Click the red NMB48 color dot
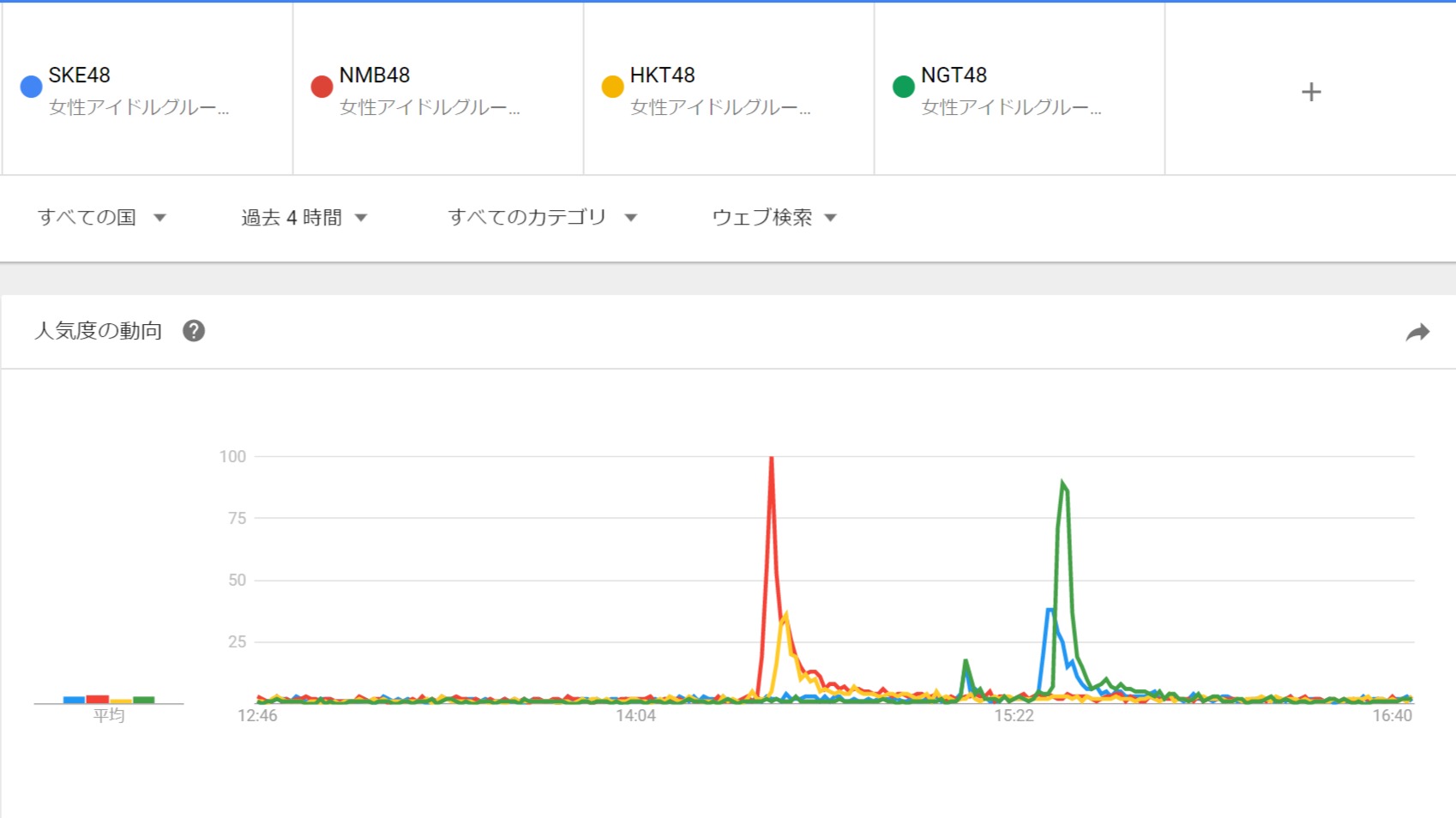Viewport: 1456px width, 818px height. click(x=322, y=87)
